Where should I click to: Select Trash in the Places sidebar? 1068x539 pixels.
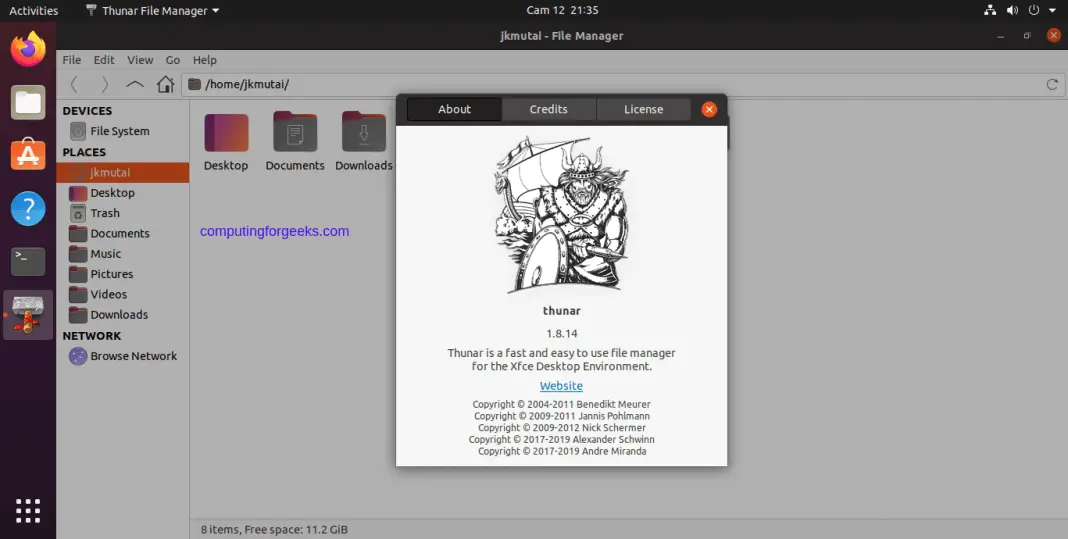(104, 213)
